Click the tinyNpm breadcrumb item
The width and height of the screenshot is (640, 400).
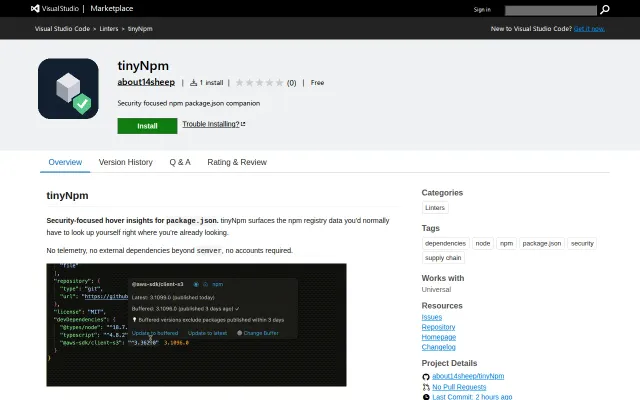pos(140,29)
